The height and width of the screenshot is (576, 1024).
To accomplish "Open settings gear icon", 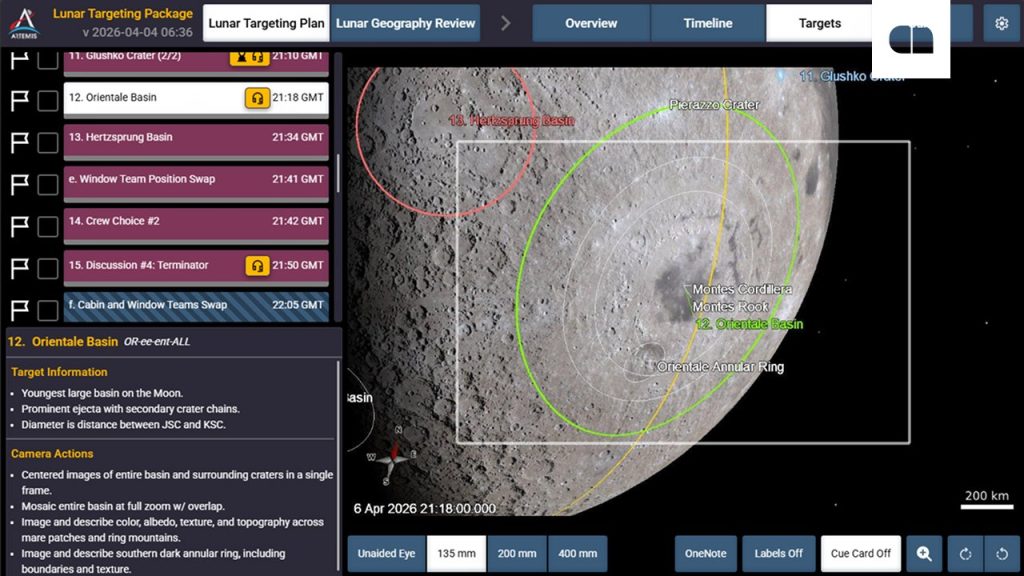I will (x=1001, y=24).
